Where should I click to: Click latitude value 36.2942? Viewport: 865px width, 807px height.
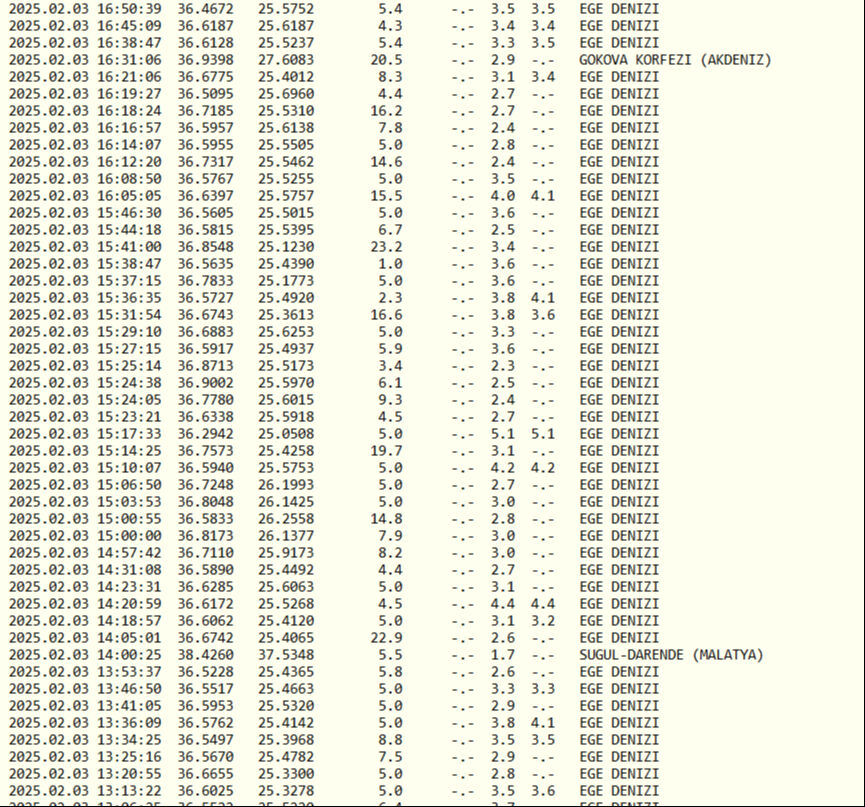coord(206,434)
